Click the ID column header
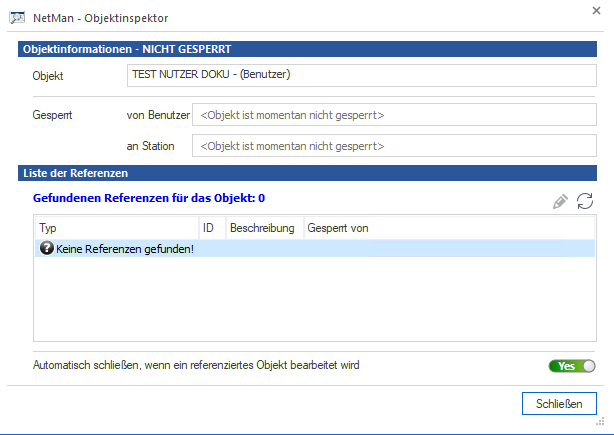The image size is (614, 435). pos(212,228)
